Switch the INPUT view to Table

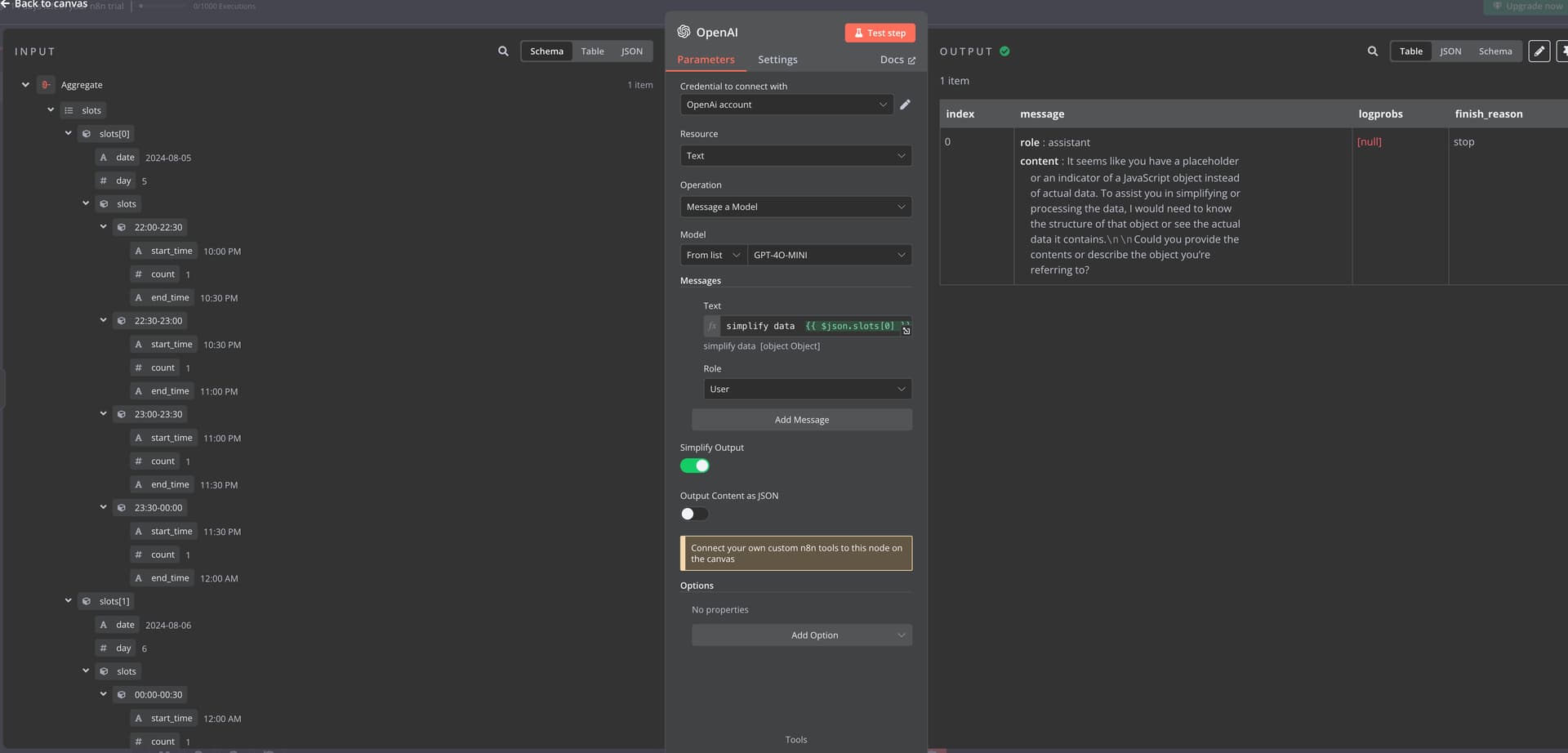tap(592, 51)
